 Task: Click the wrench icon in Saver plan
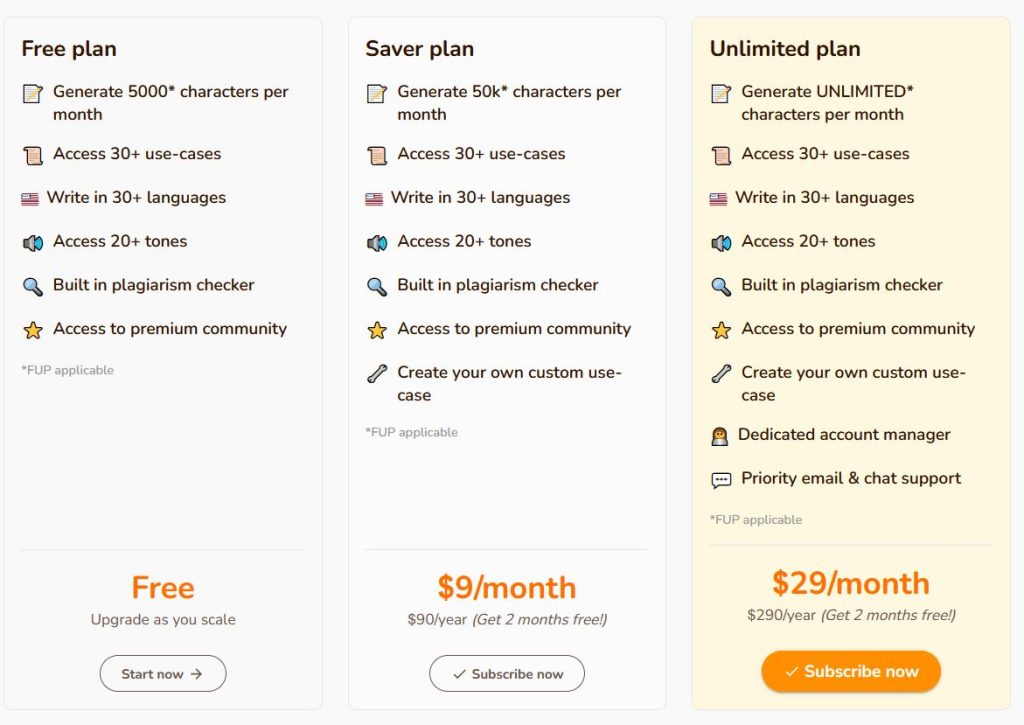(377, 374)
